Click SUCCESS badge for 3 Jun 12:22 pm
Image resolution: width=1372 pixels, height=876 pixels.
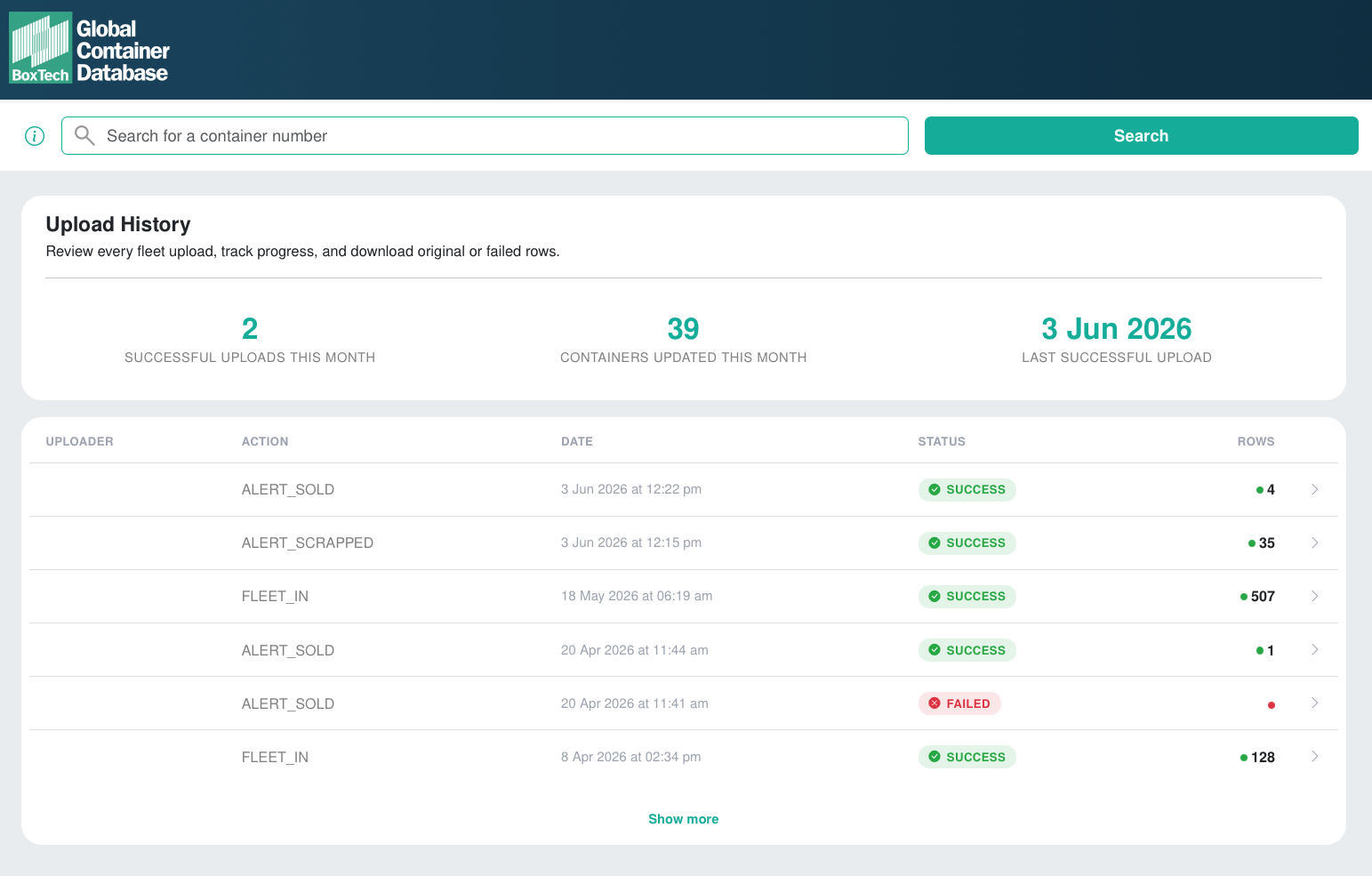coord(967,489)
